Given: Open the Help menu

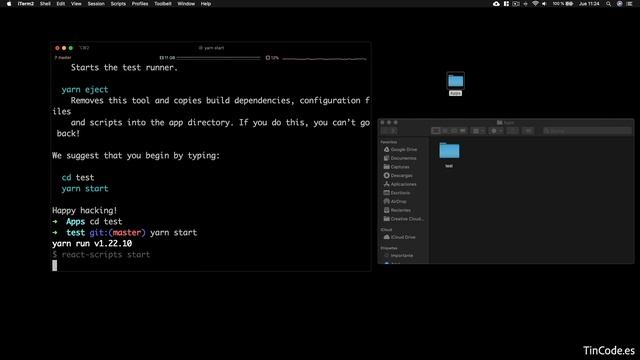Looking at the screenshot, I should pos(206,4).
